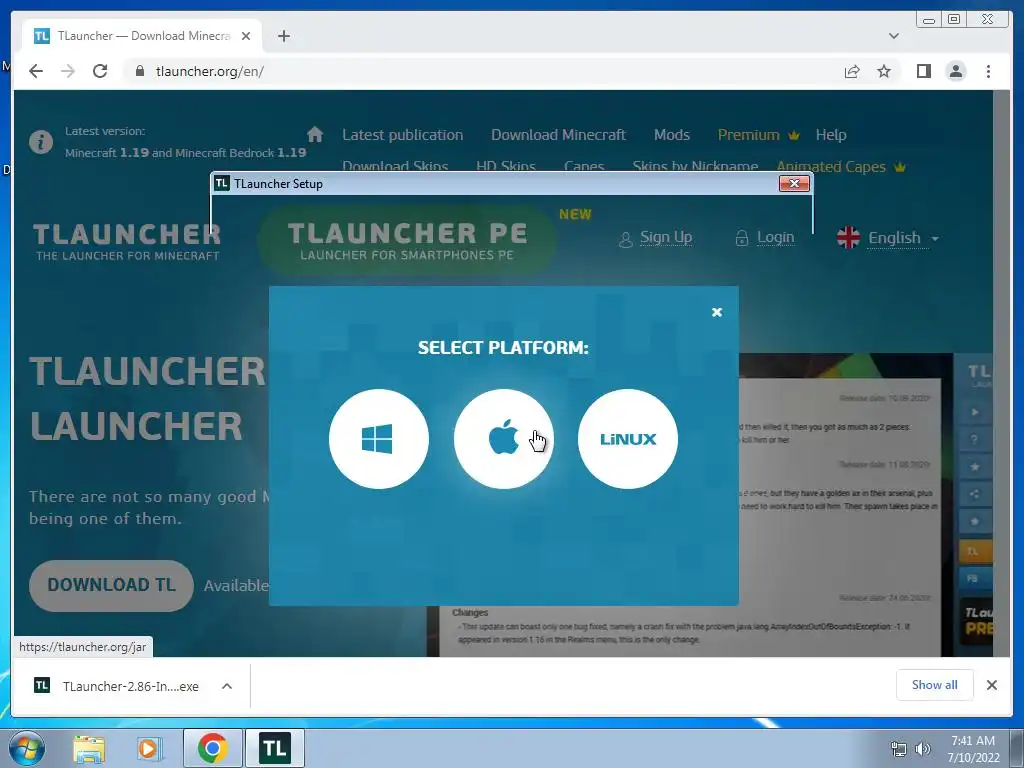Click the TLauncher PE banner
Screen dimensions: 1024x768
(407, 240)
